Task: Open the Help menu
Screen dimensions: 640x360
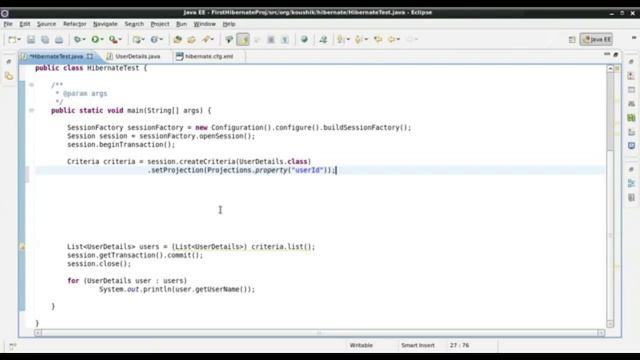Action: click(229, 24)
